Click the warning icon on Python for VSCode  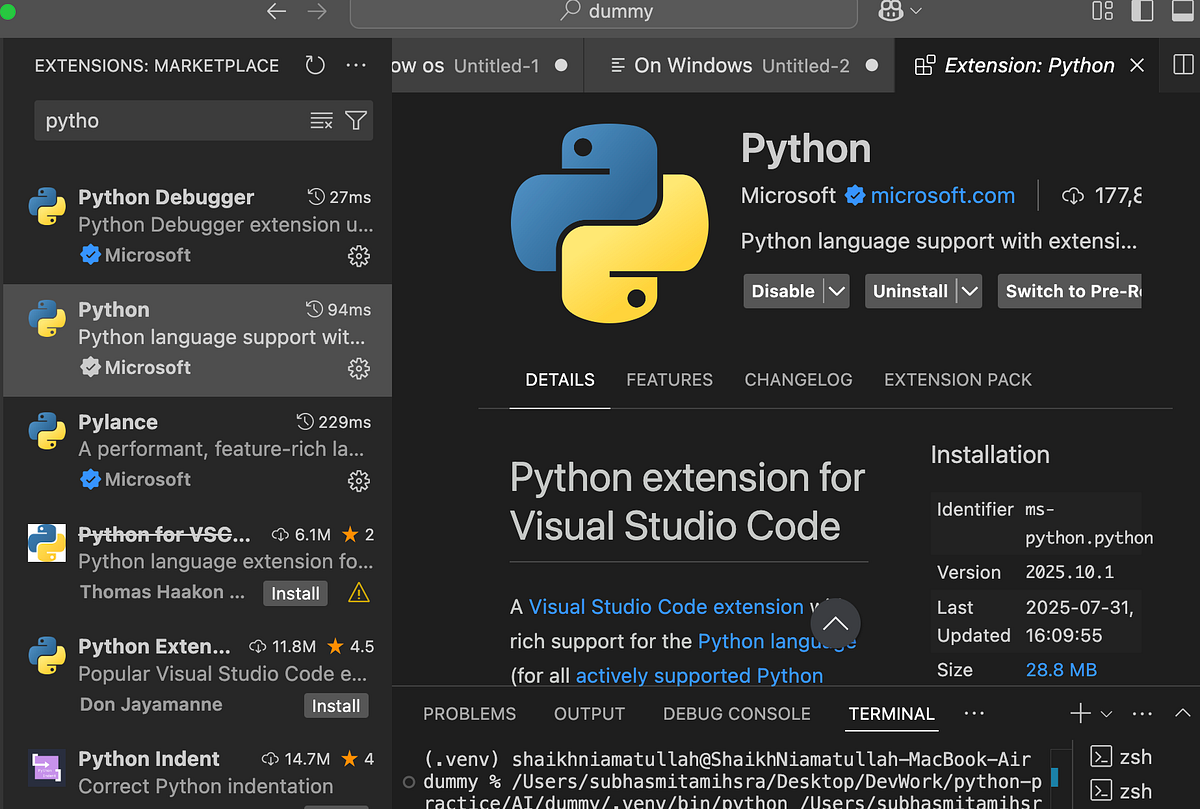(358, 593)
